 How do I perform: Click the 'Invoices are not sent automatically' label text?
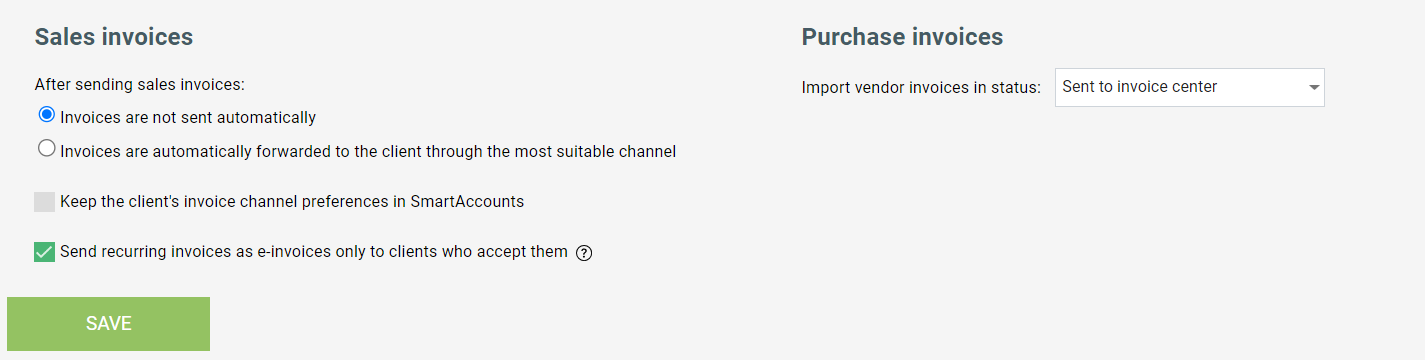pos(188,118)
